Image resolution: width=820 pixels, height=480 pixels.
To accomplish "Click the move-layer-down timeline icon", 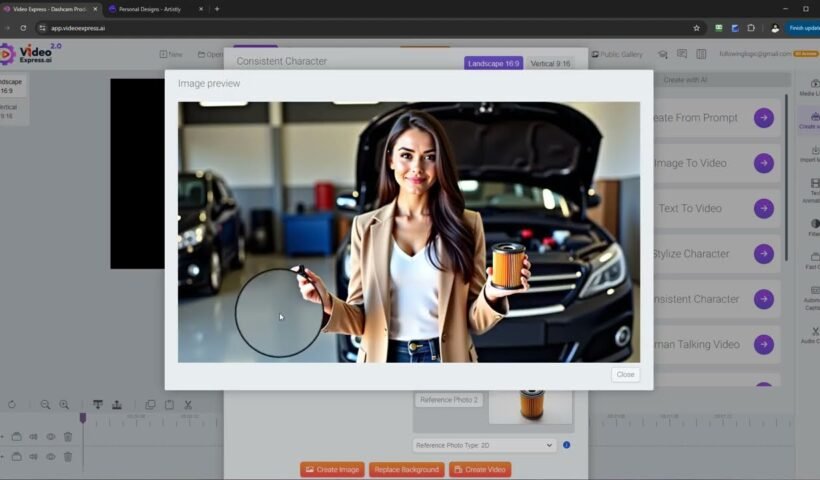I will click(x=98, y=405).
